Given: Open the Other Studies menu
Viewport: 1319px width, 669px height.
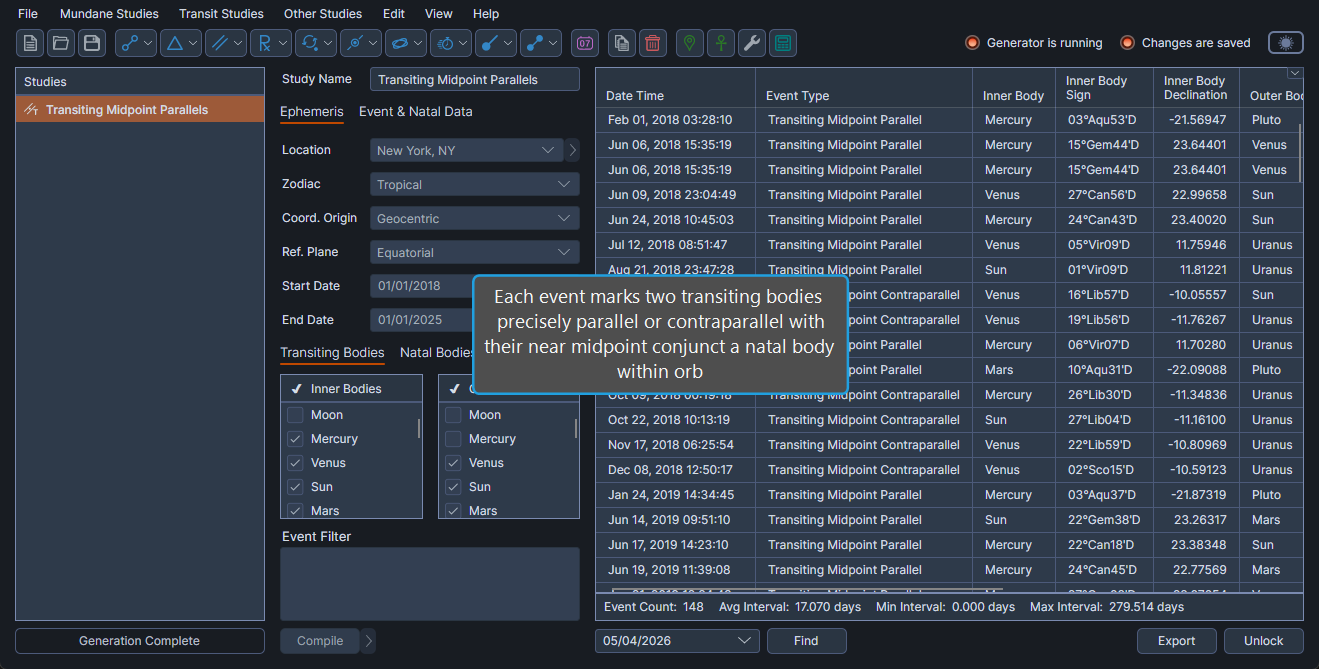Looking at the screenshot, I should coord(323,14).
